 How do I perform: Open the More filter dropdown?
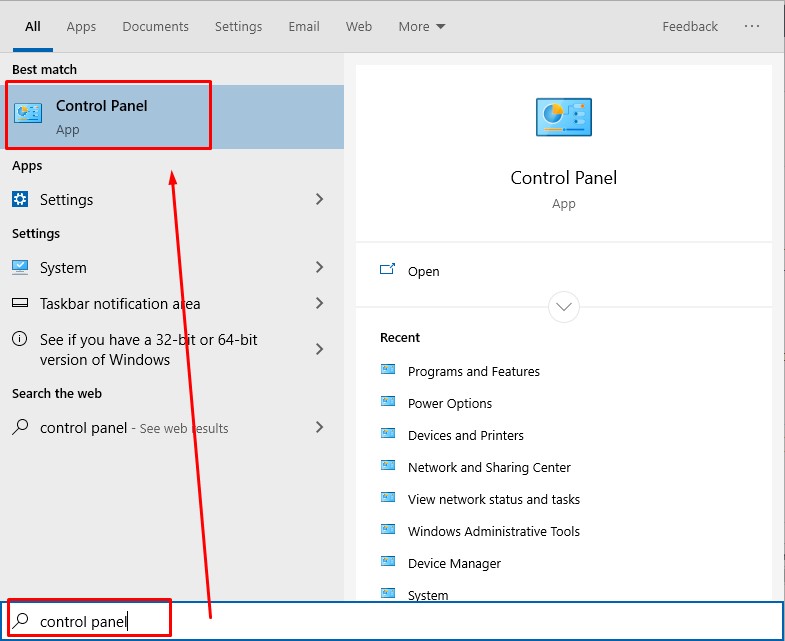422,27
